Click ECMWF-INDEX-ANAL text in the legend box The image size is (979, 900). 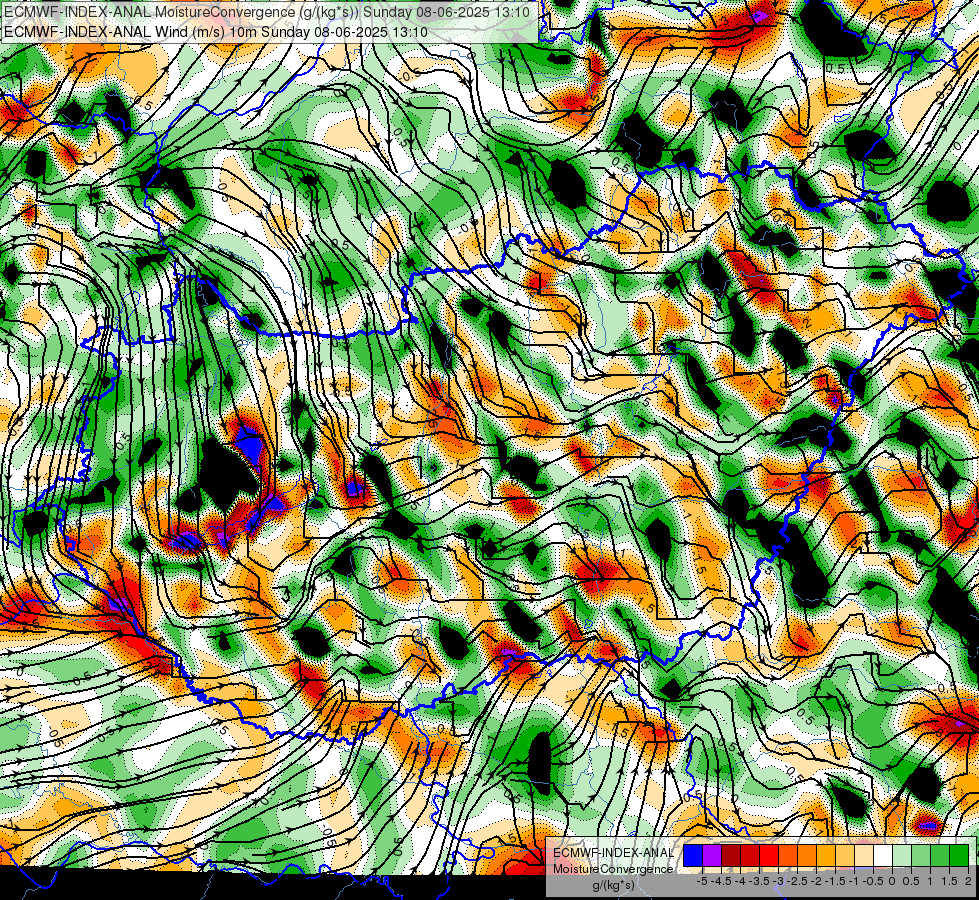tap(614, 853)
